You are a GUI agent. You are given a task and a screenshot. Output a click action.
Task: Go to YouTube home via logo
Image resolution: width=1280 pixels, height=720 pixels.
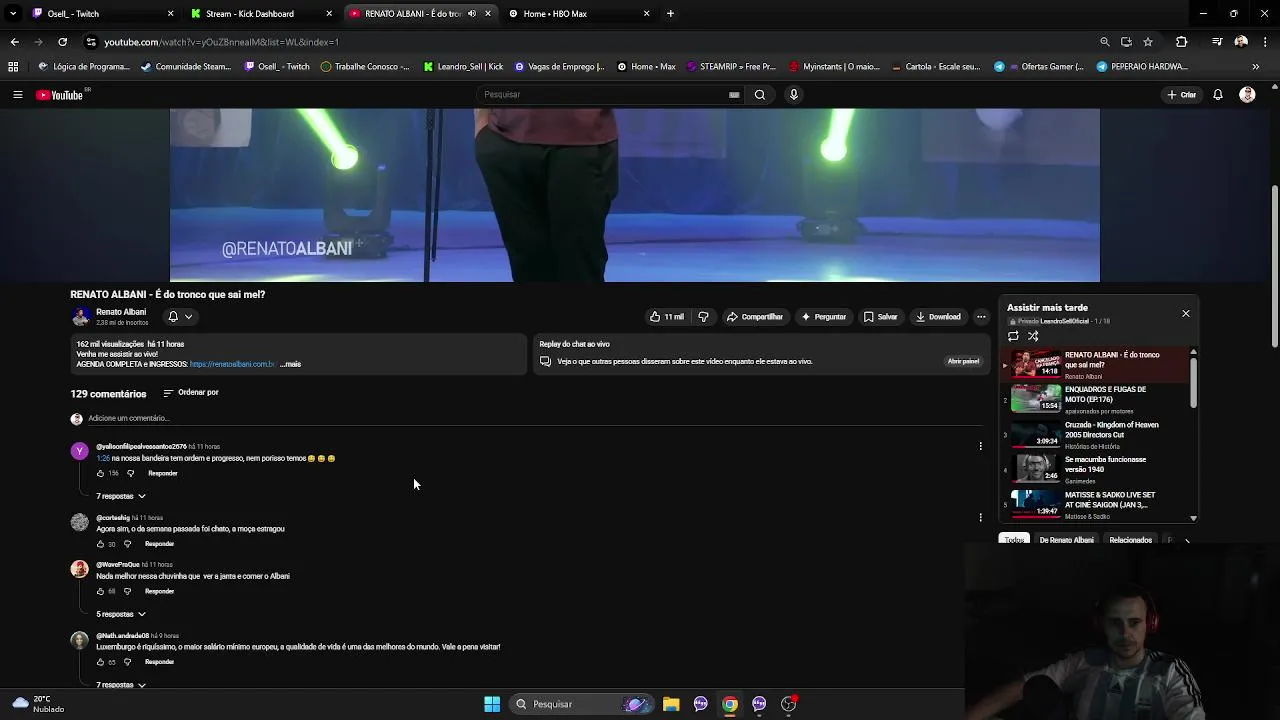pyautogui.click(x=60, y=95)
